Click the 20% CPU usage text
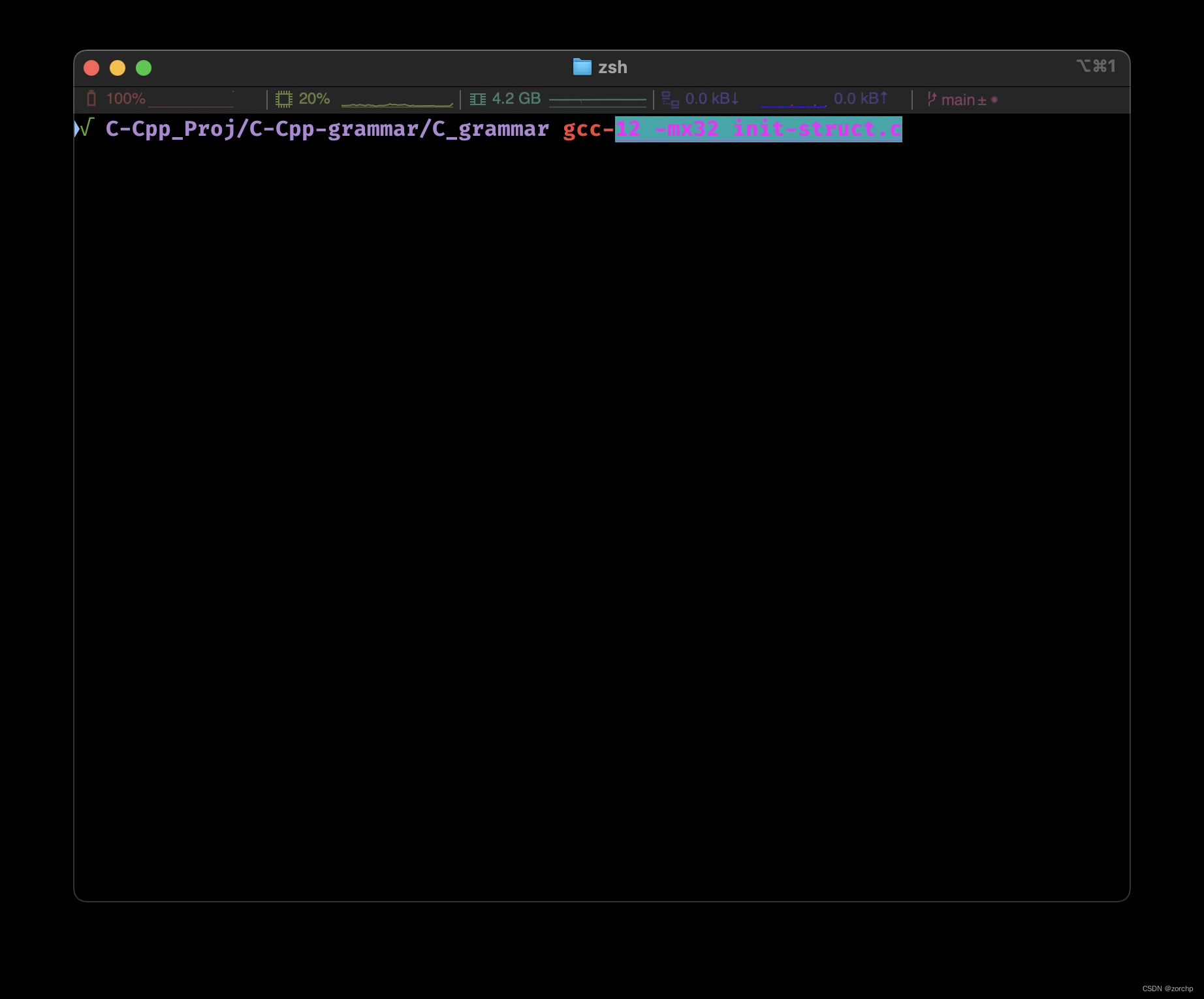 pyautogui.click(x=314, y=99)
